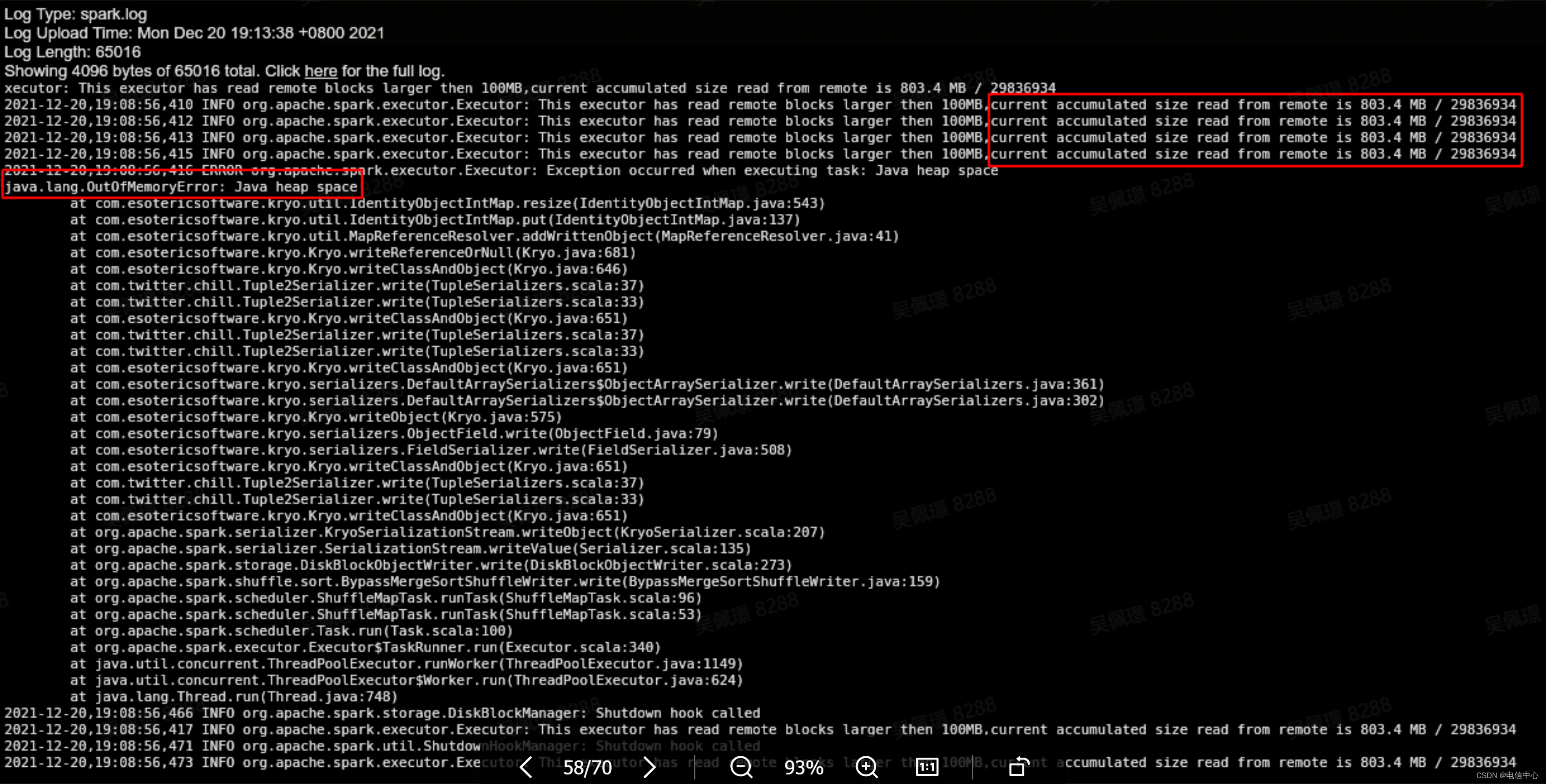The width and height of the screenshot is (1546, 784).
Task: Select 'java.lang.OutOfMemoryError: Java heap space' text
Action: point(181,187)
